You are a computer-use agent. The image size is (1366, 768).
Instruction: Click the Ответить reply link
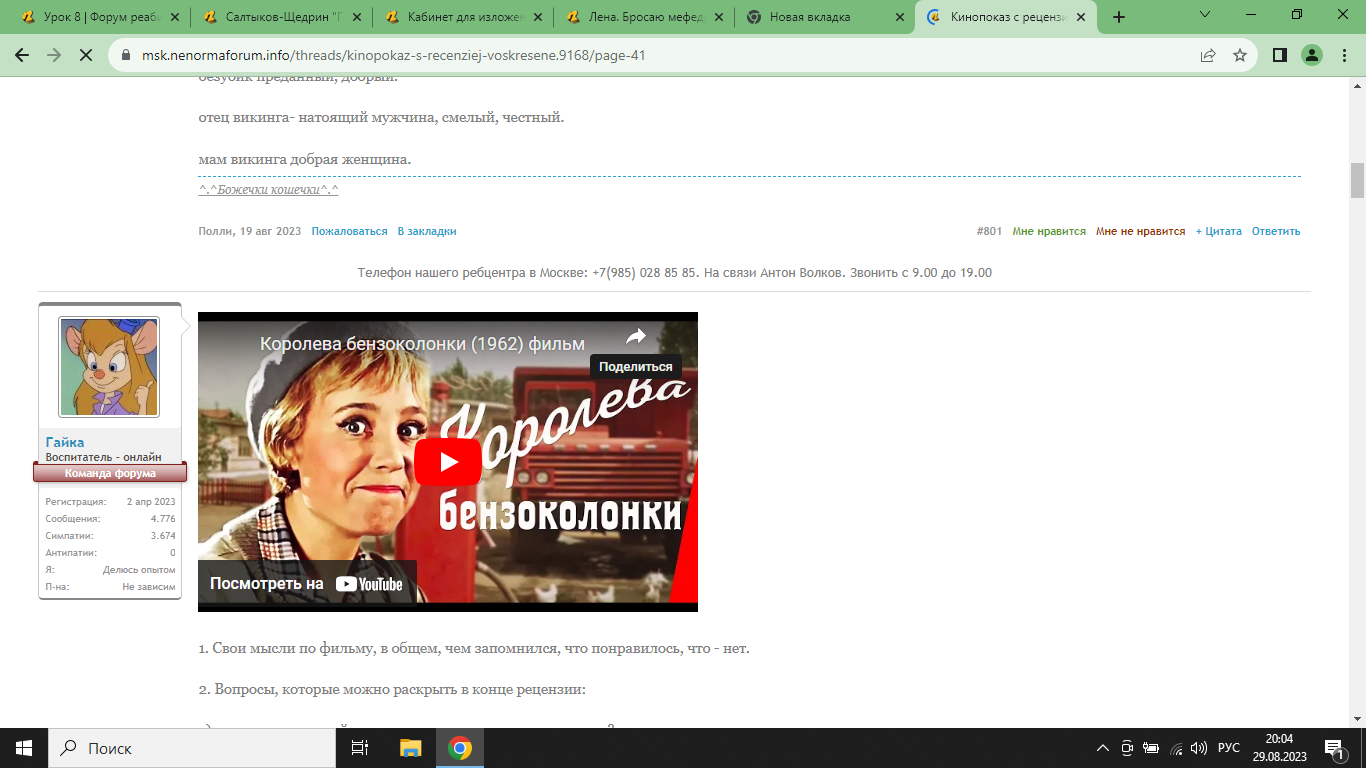[1275, 231]
